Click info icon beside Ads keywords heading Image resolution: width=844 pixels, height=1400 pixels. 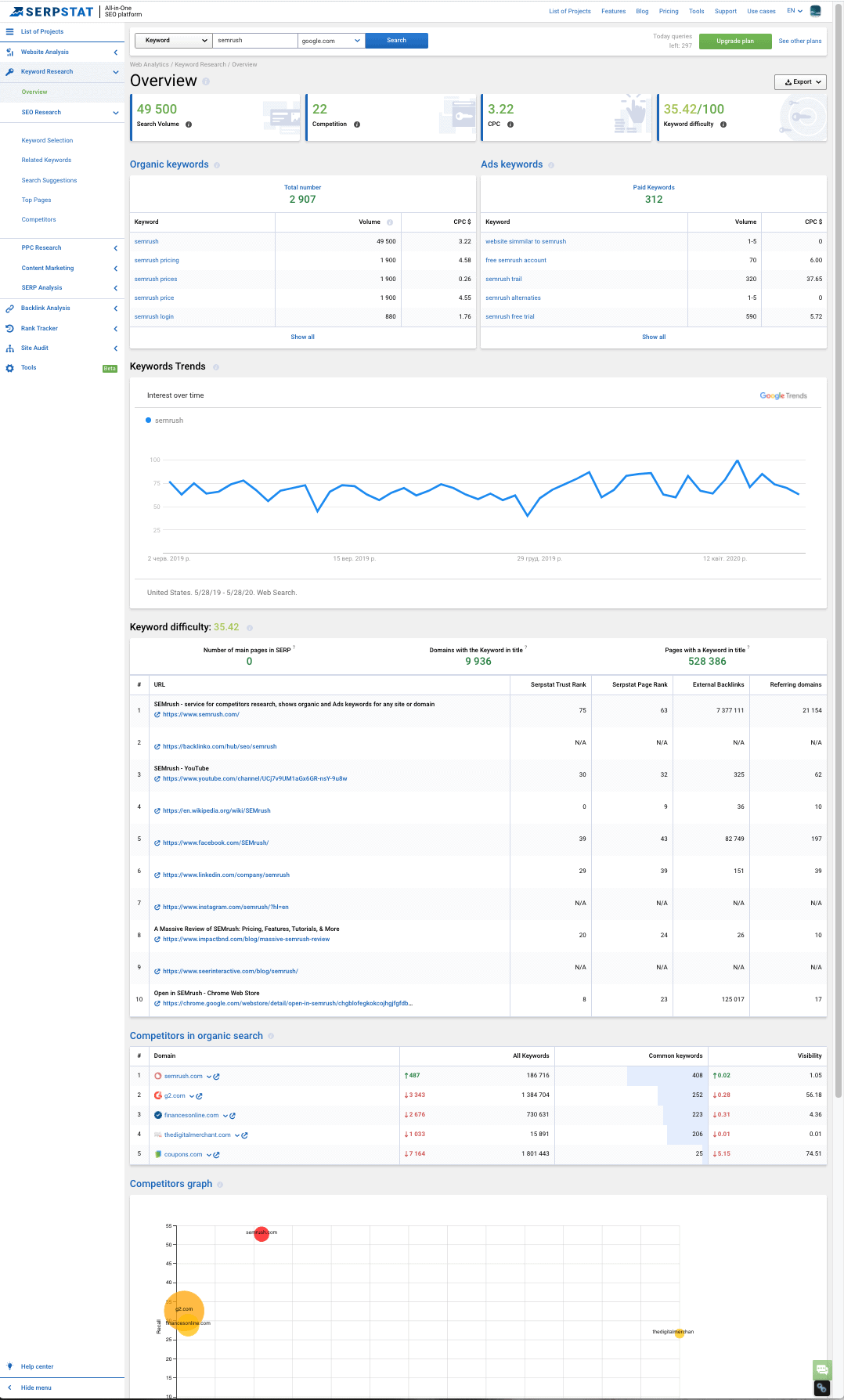tap(551, 165)
